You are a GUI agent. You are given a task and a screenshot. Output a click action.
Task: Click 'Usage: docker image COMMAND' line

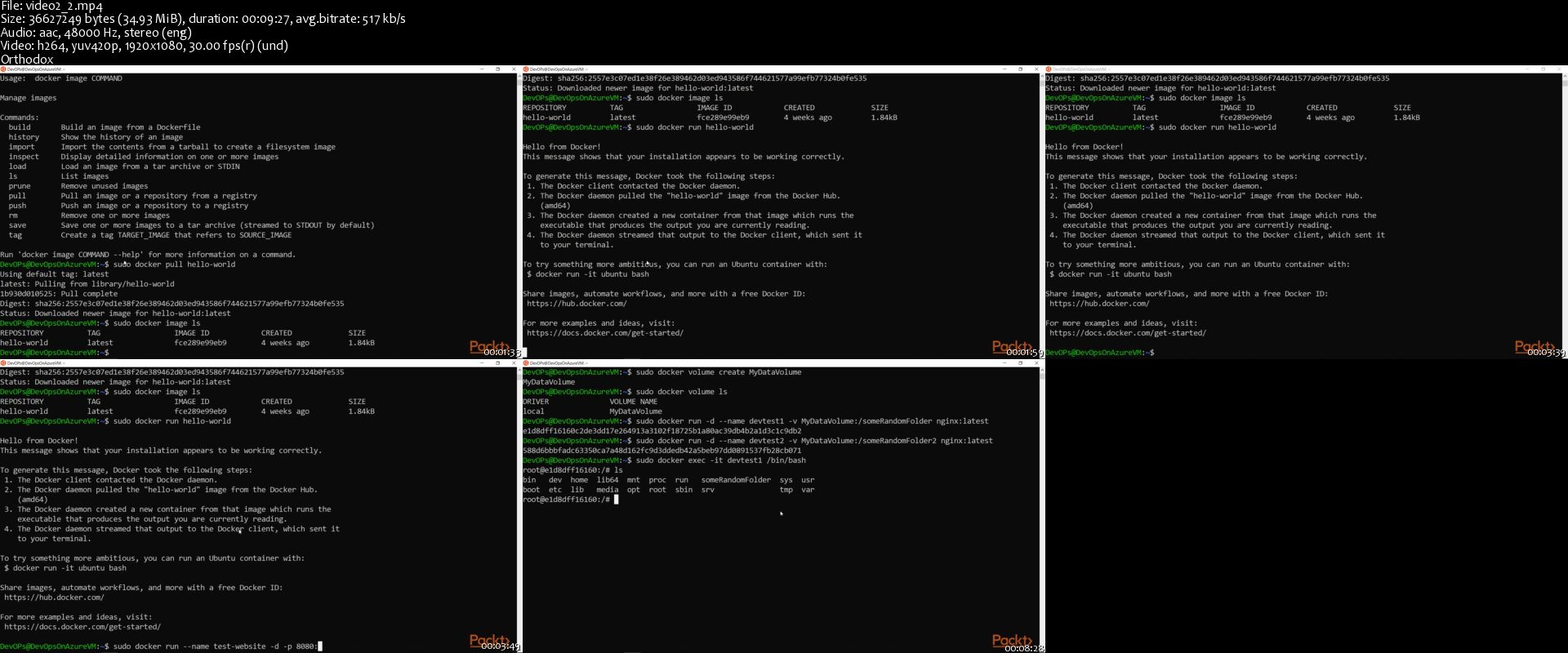(x=61, y=78)
